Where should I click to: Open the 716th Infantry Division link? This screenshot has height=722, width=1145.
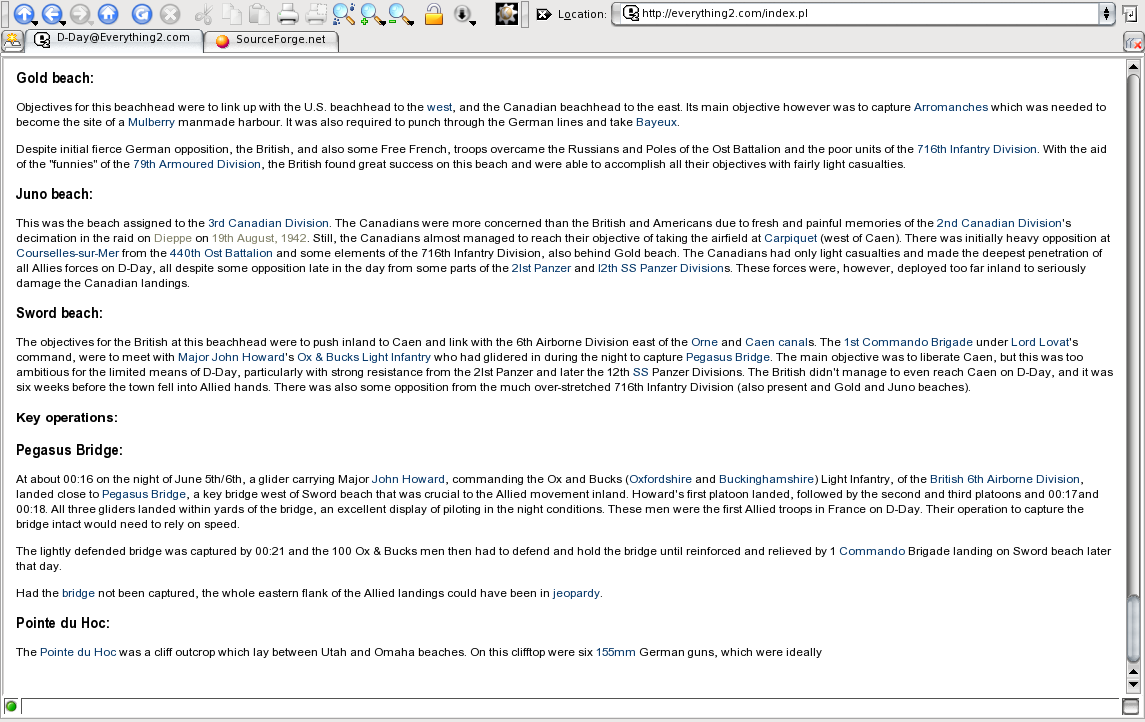pyautogui.click(x=977, y=149)
